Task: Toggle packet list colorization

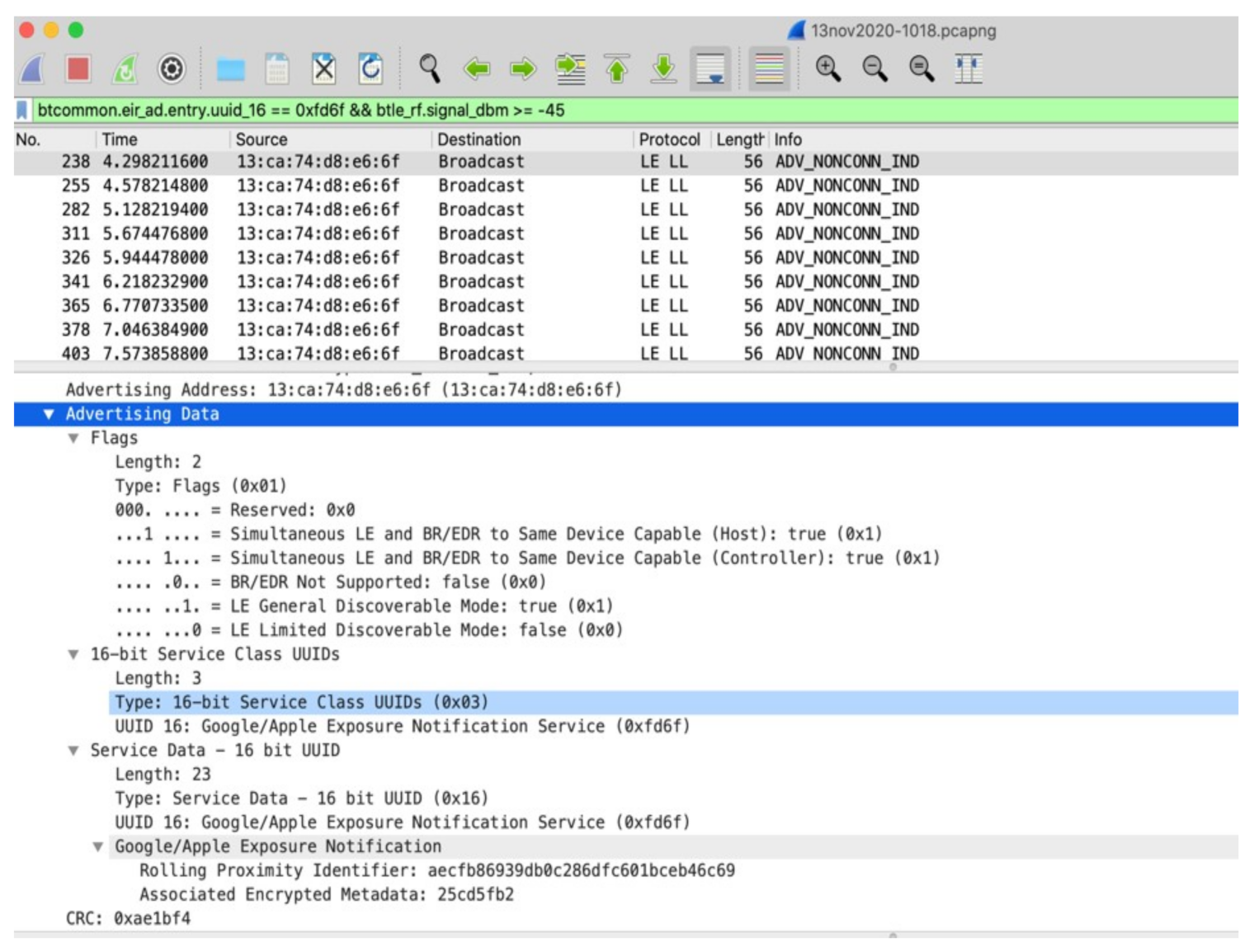Action: [769, 68]
